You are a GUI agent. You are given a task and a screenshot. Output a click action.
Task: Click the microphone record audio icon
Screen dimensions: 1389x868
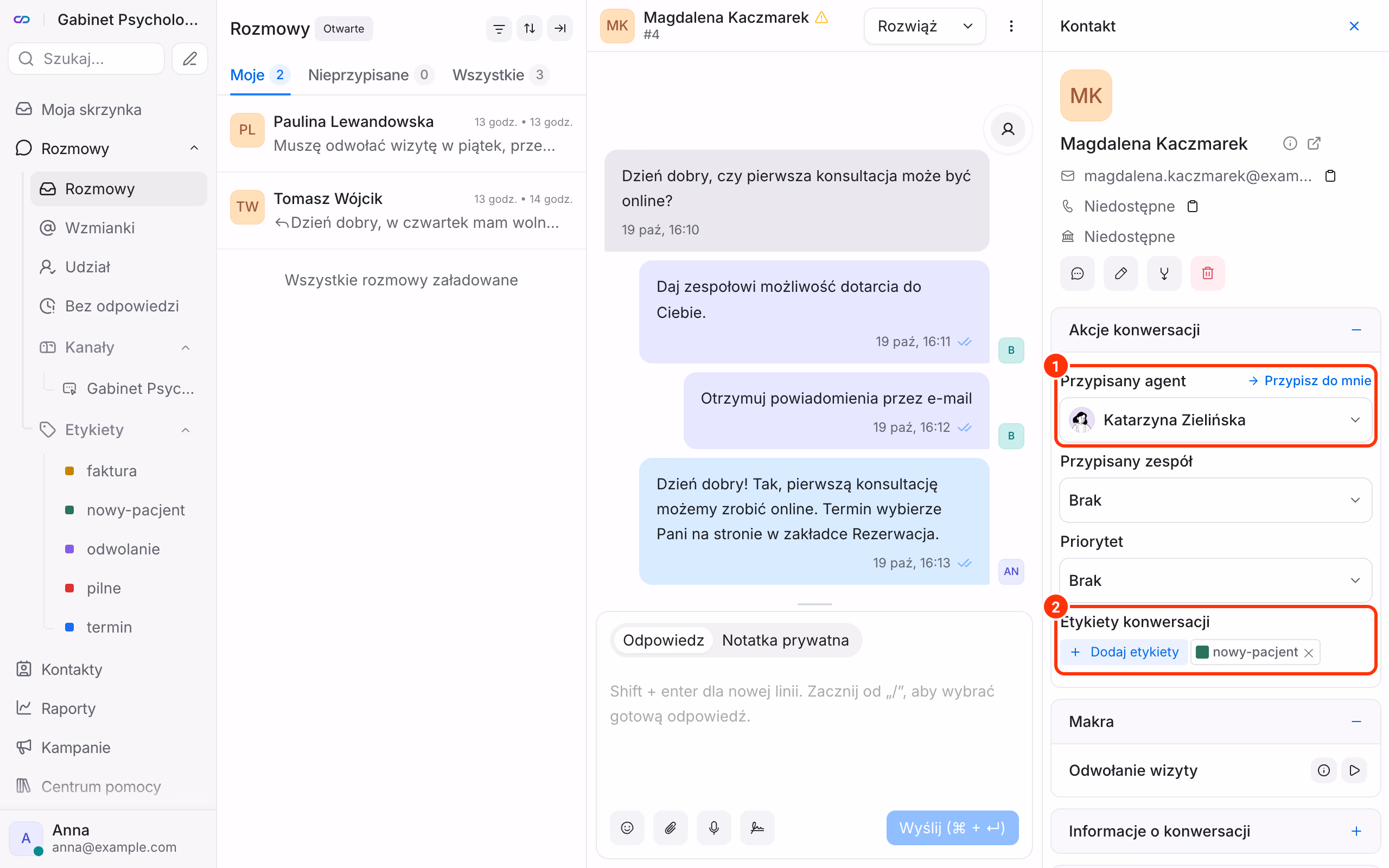click(713, 827)
